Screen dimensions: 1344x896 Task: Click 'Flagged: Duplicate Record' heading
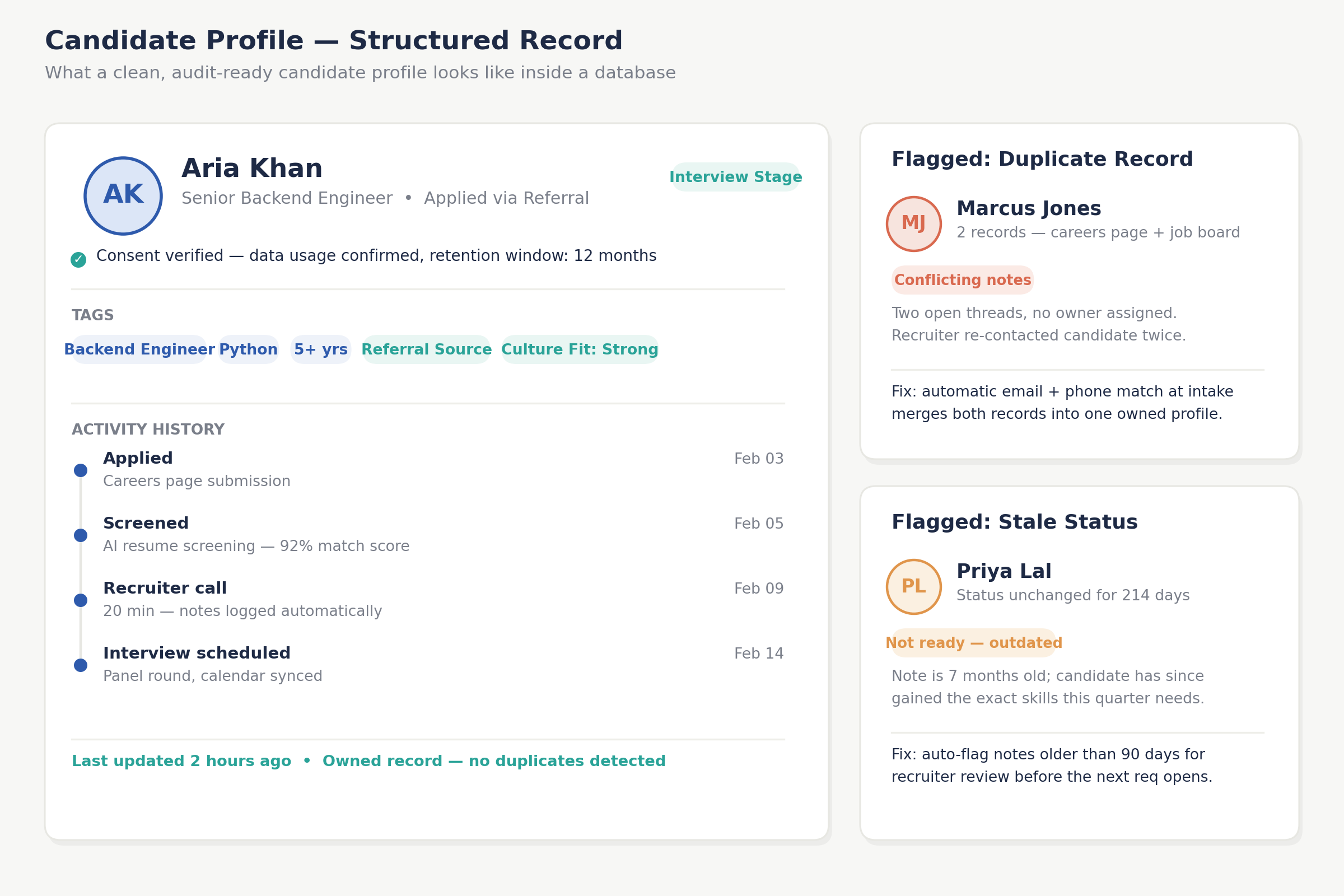1042,160
